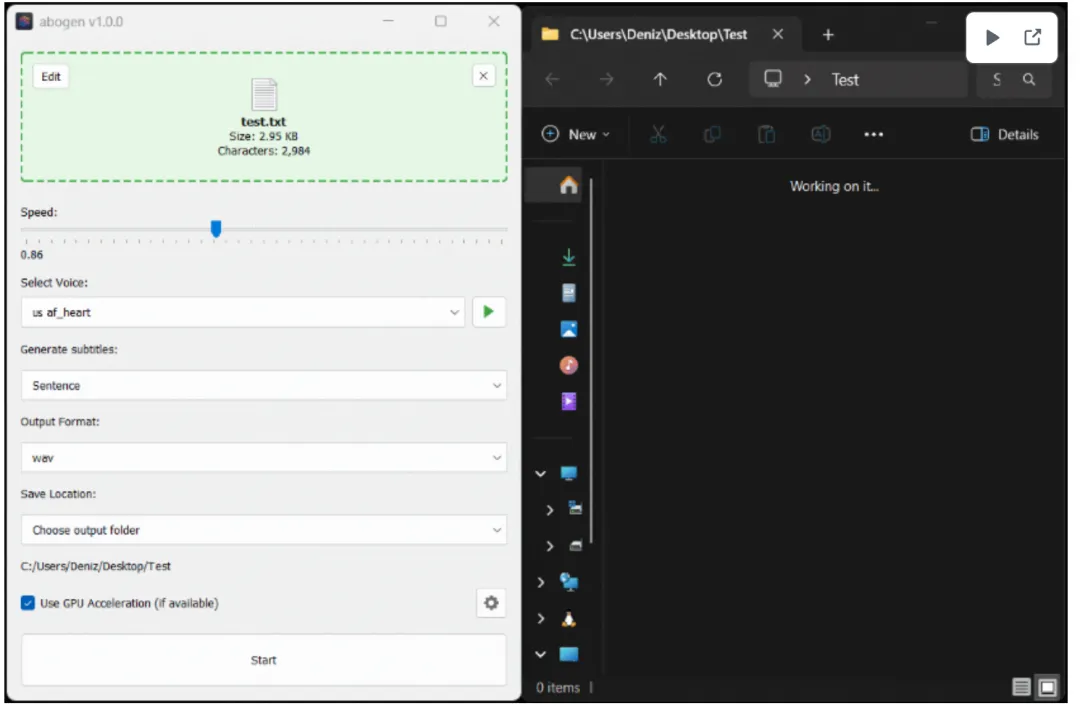Adjust the Speed slider handle
The image size is (1080, 706).
(216, 229)
